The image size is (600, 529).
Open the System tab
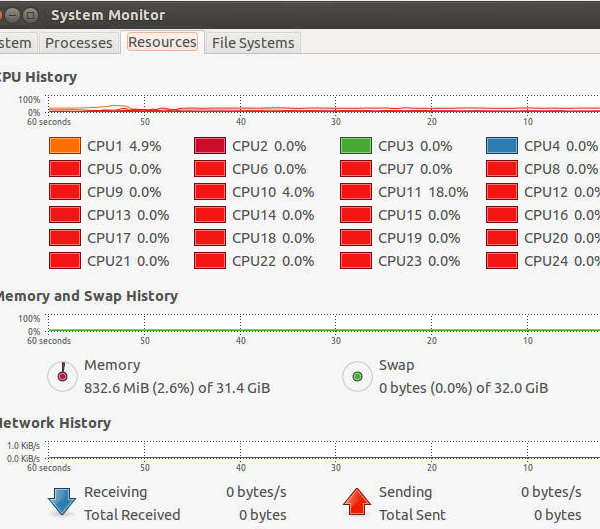pyautogui.click(x=17, y=43)
